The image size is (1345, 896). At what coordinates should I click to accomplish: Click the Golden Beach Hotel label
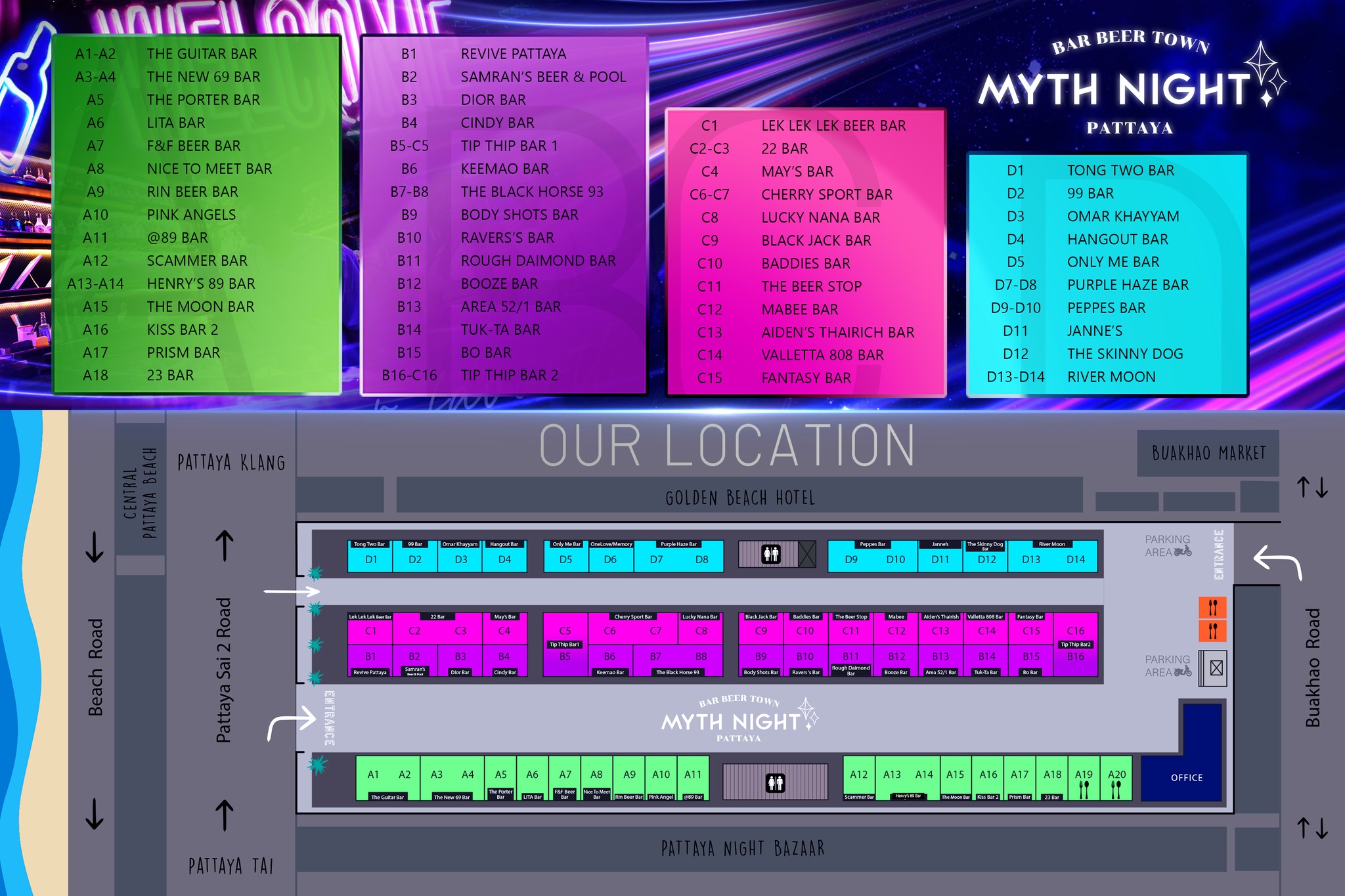click(741, 498)
